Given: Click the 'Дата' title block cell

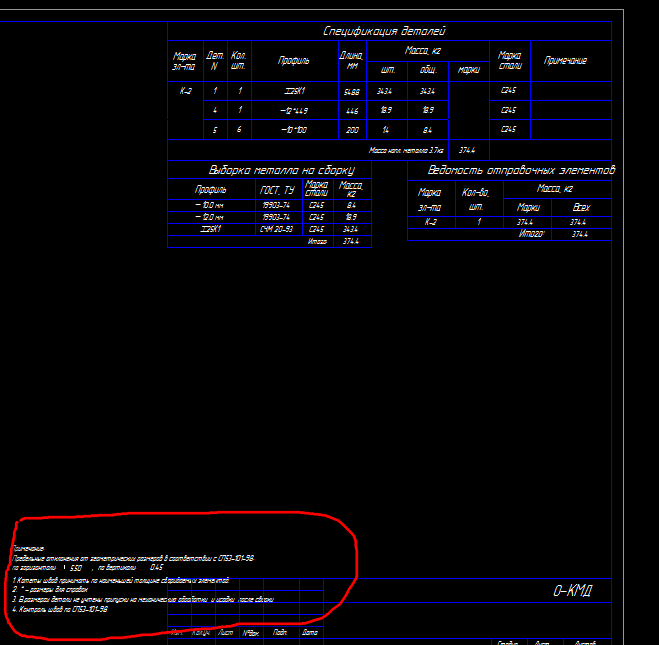Looking at the screenshot, I should (x=310, y=632).
